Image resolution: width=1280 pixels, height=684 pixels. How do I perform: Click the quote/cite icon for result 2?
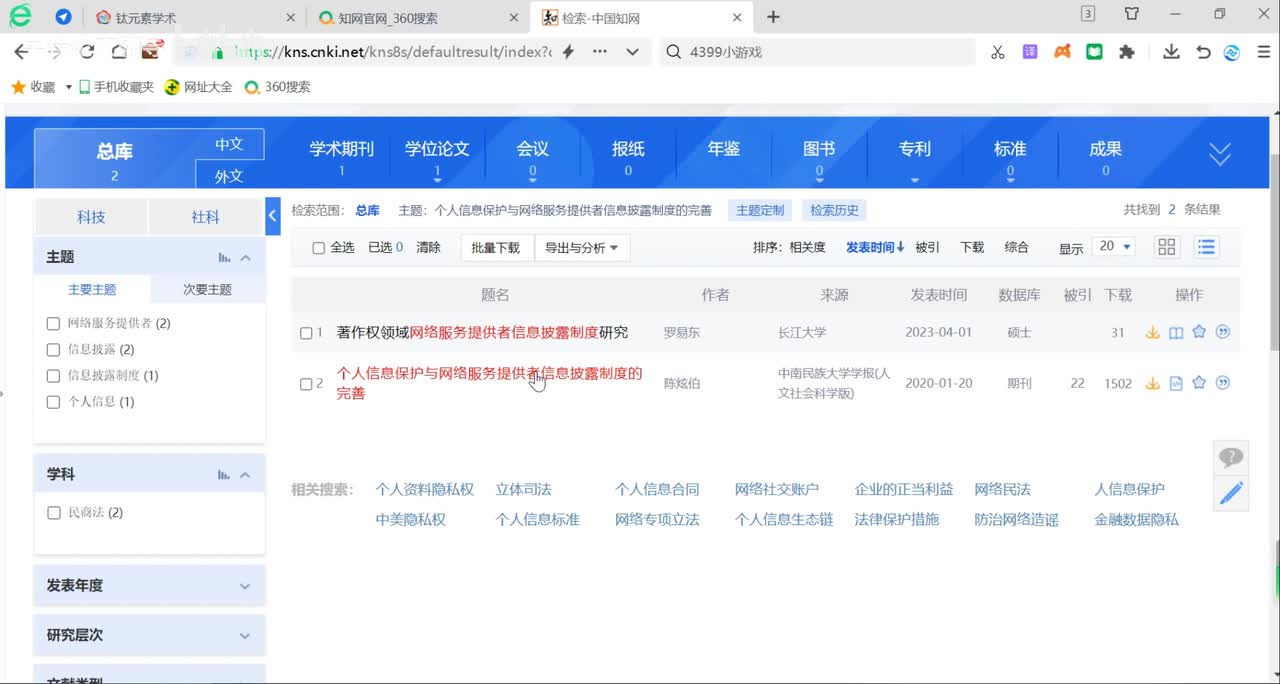(1222, 383)
